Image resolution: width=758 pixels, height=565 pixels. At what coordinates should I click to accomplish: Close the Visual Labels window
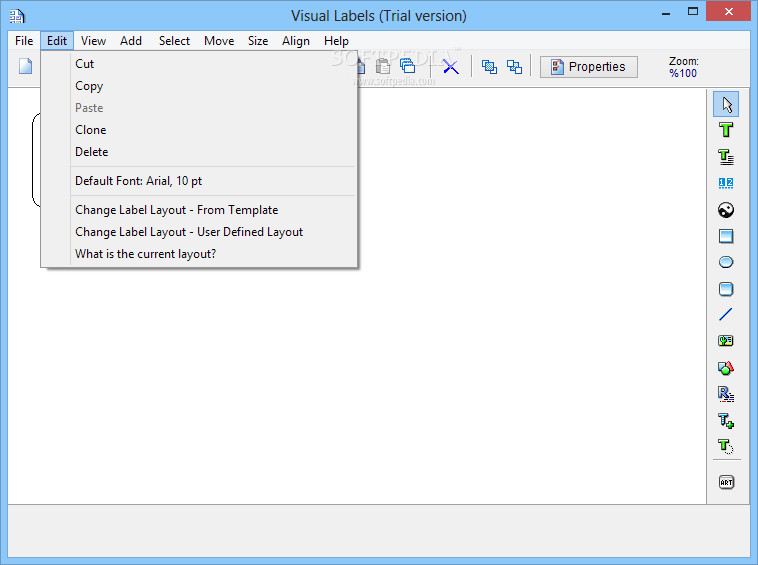pyautogui.click(x=729, y=12)
